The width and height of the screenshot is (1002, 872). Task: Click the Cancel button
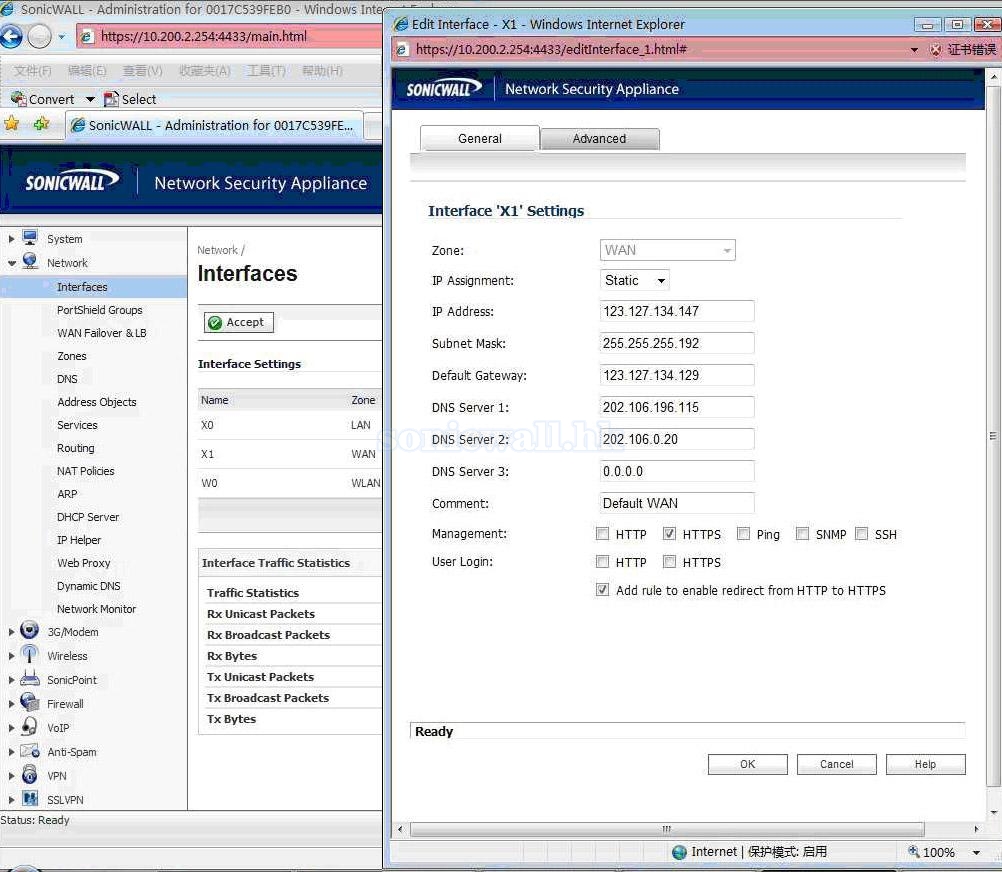[x=836, y=764]
